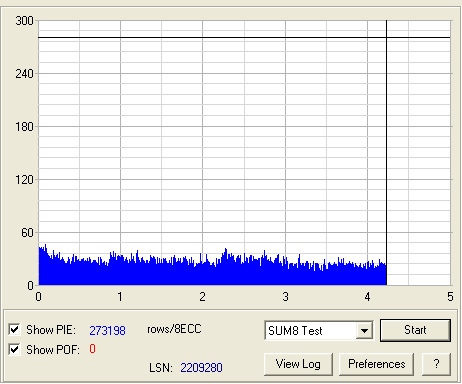462x384 pixels.
Task: Click the question mark help button
Action: pos(436,364)
